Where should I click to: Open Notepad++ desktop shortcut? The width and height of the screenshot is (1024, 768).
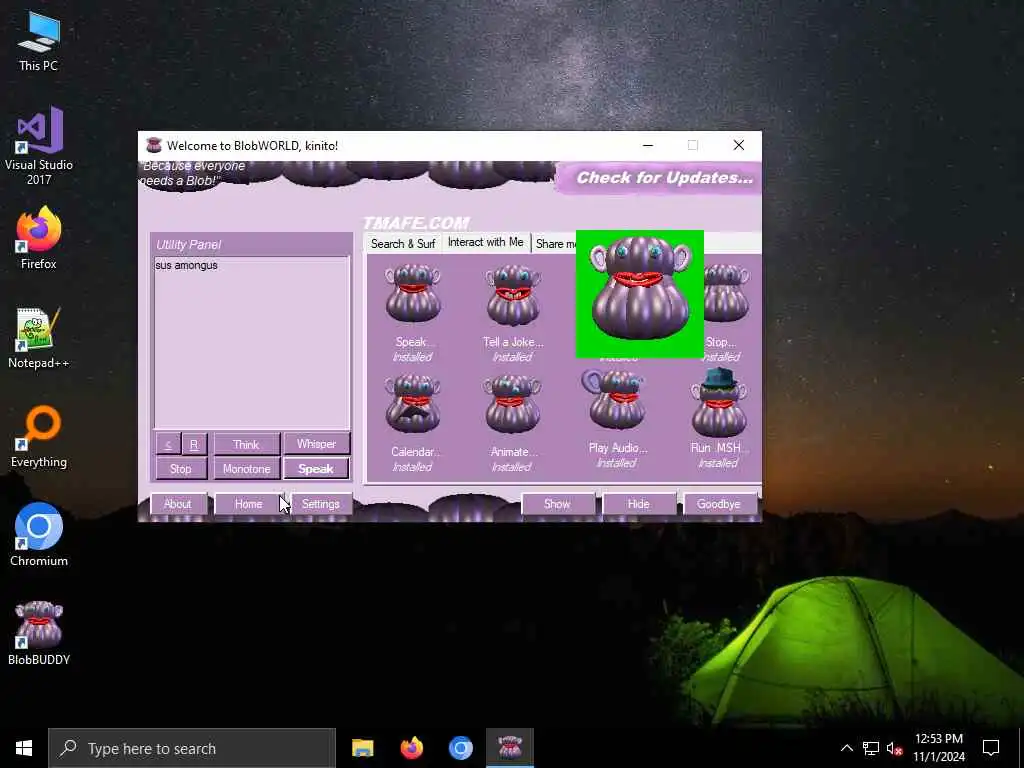click(39, 337)
